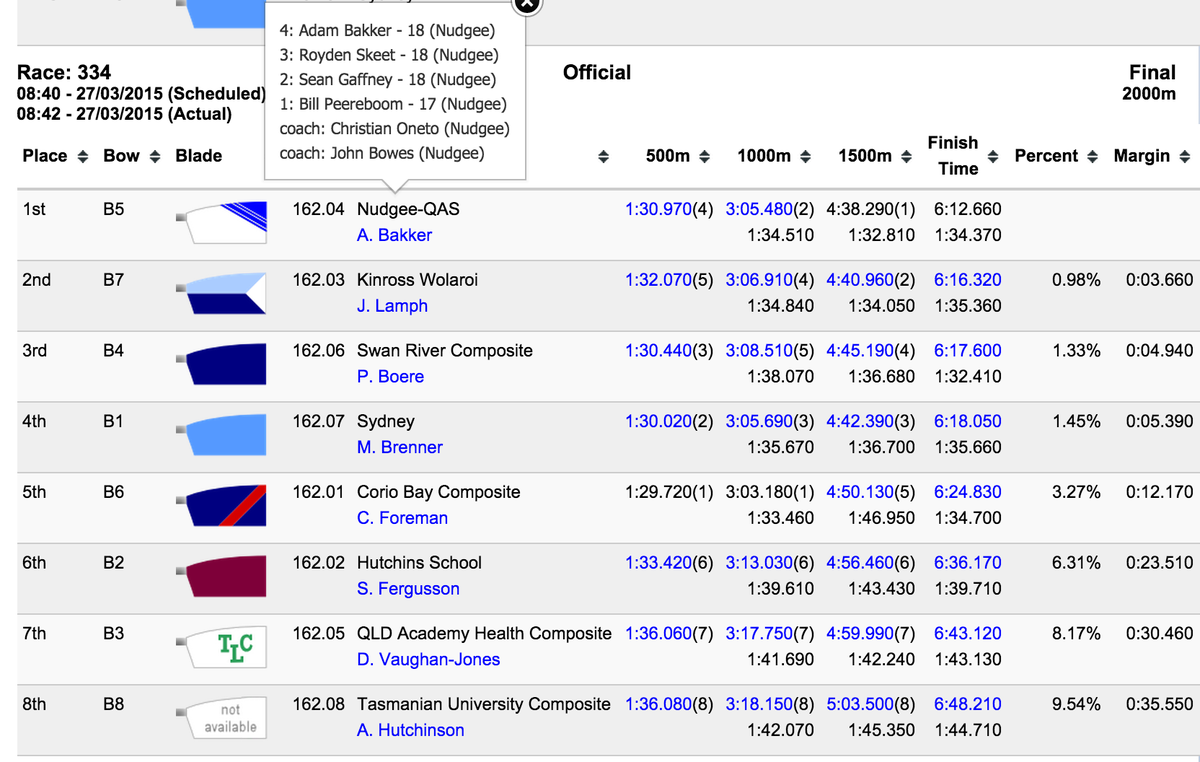Select crew name Corio Bay Composite
1200x762 pixels.
(439, 492)
